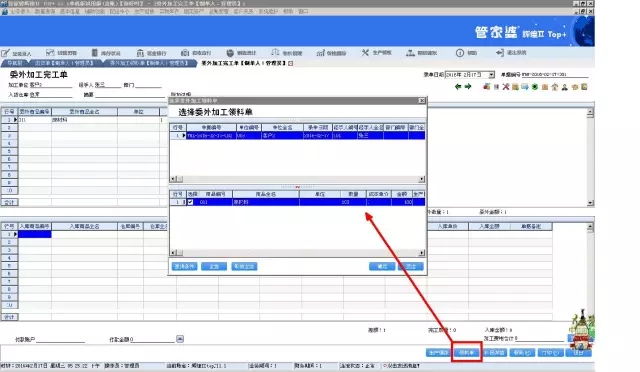The height and width of the screenshot is (372, 640).
Task: Click right arrow of dialog upper horizontal scrollbar
Action: pyautogui.click(x=422, y=179)
